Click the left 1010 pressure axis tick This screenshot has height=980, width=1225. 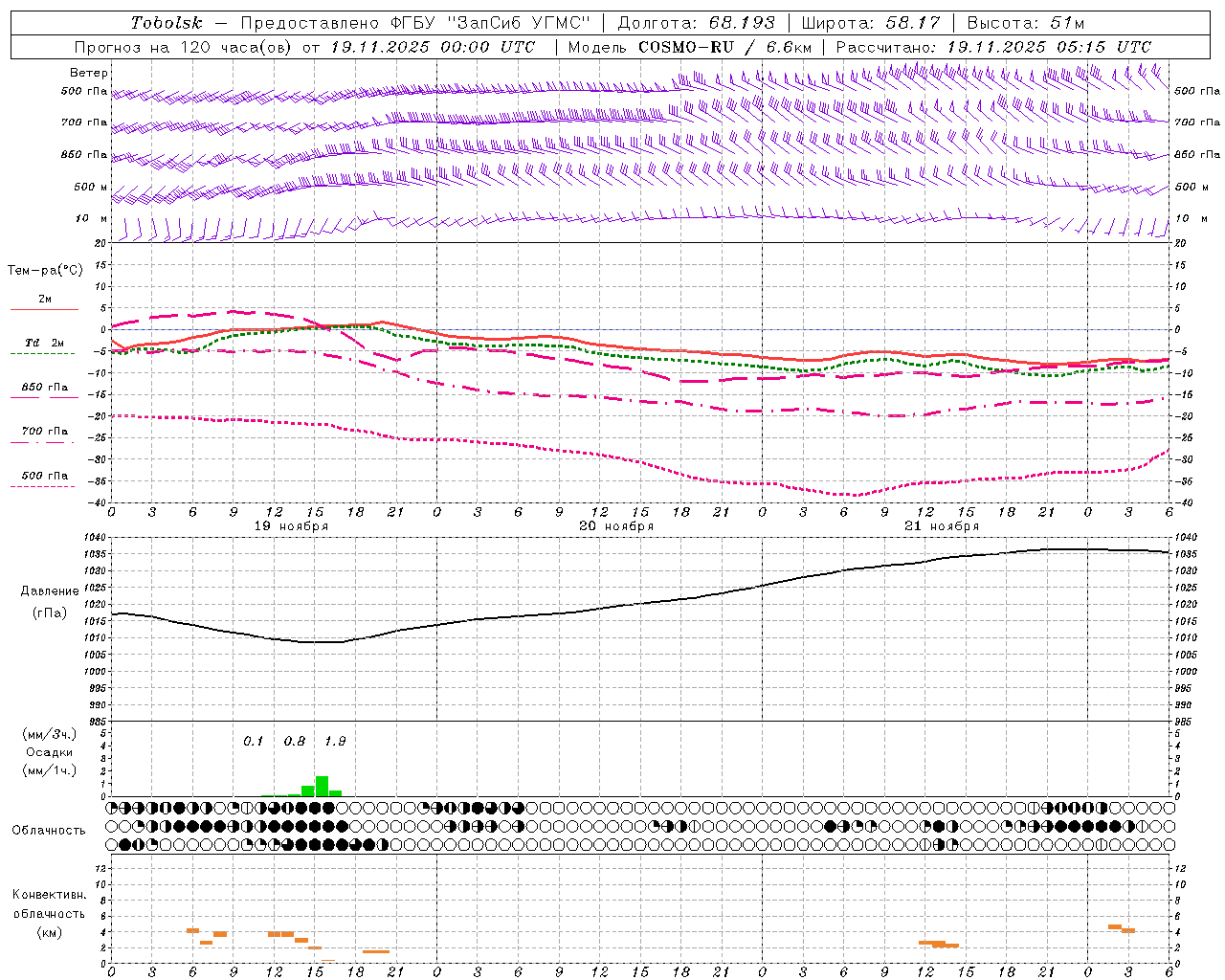click(96, 638)
